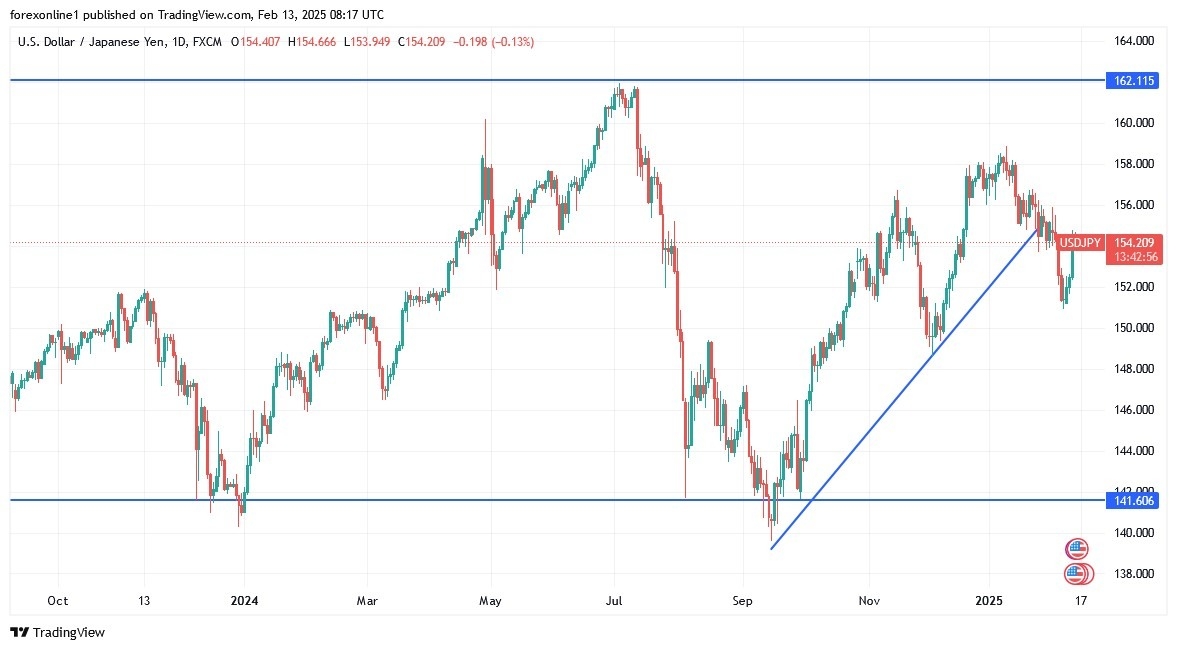Click the -0.198 (-0.13%) change value
1177x650 pixels.
tap(492, 42)
